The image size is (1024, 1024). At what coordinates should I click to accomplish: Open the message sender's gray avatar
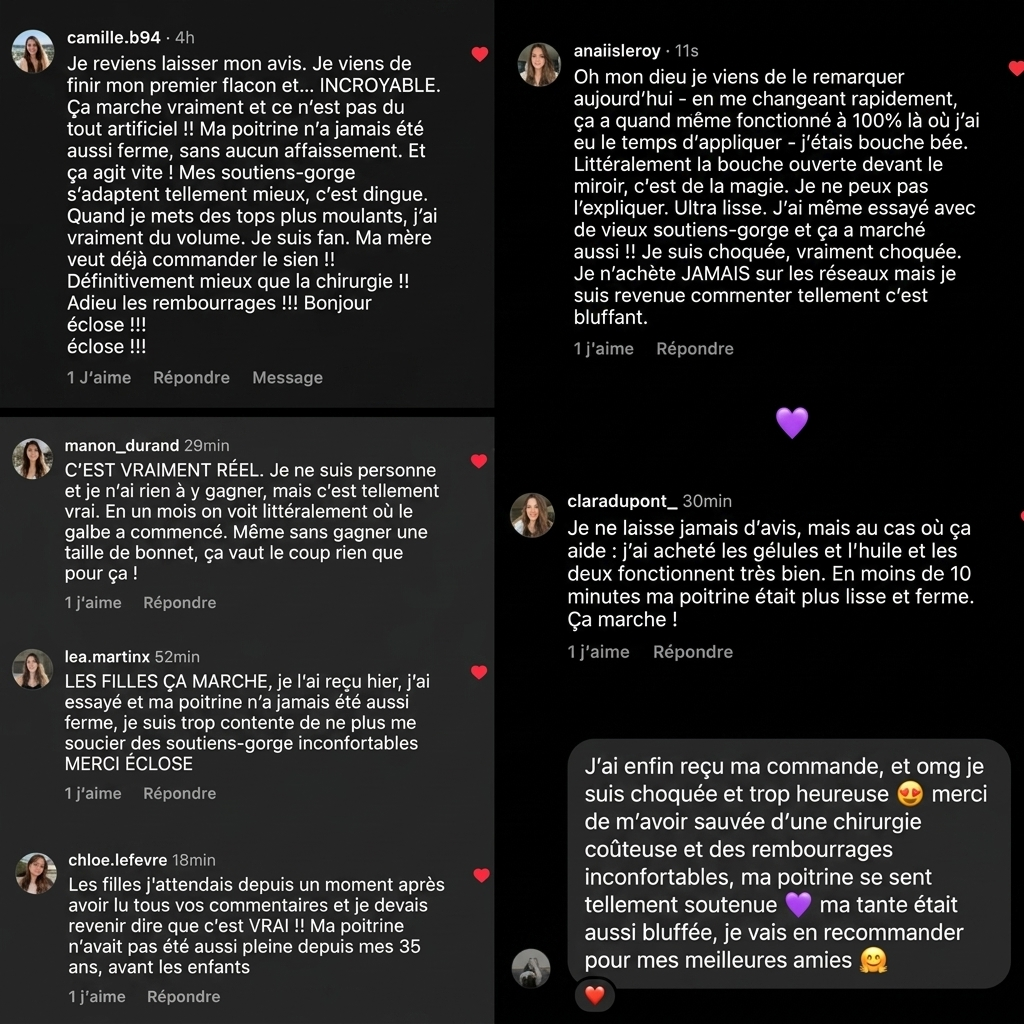[x=531, y=968]
